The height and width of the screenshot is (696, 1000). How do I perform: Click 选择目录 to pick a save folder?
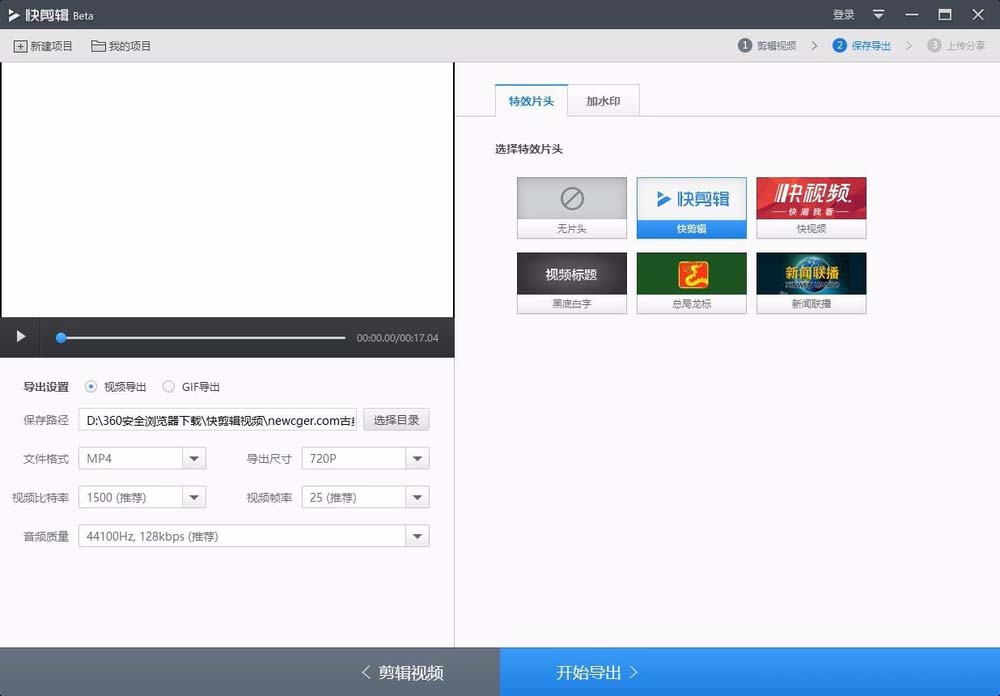click(x=396, y=419)
